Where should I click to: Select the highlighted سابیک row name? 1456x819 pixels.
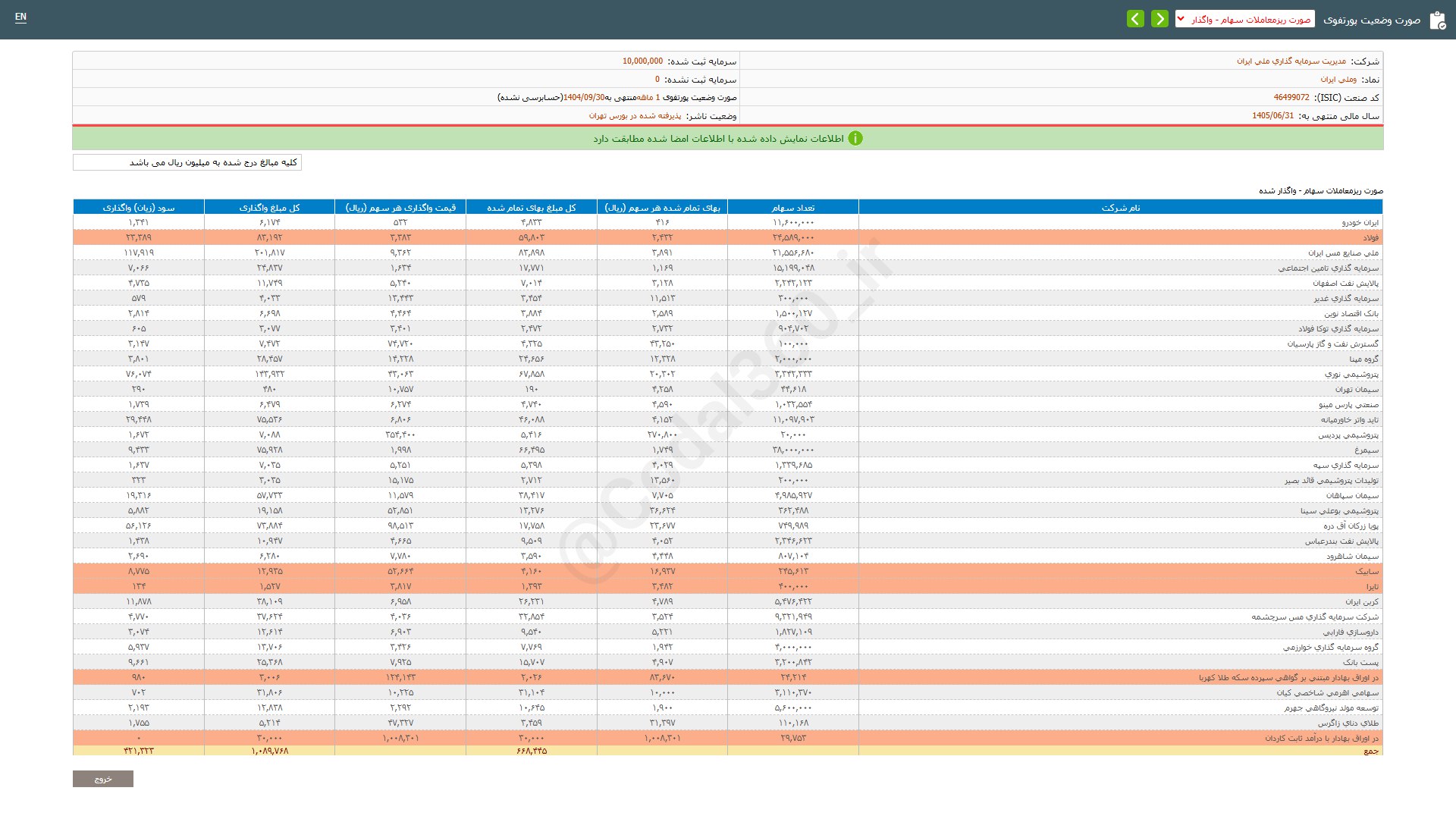[x=1367, y=571]
